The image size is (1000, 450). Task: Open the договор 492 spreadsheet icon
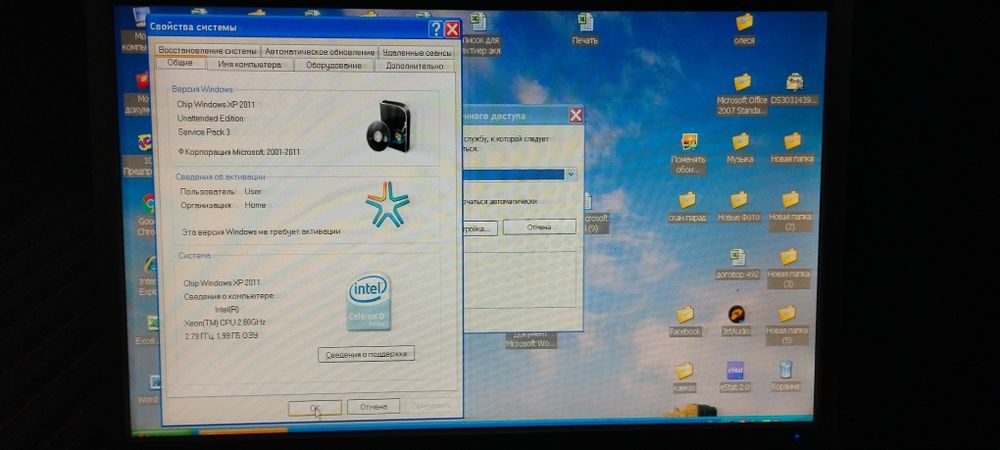coord(737,258)
